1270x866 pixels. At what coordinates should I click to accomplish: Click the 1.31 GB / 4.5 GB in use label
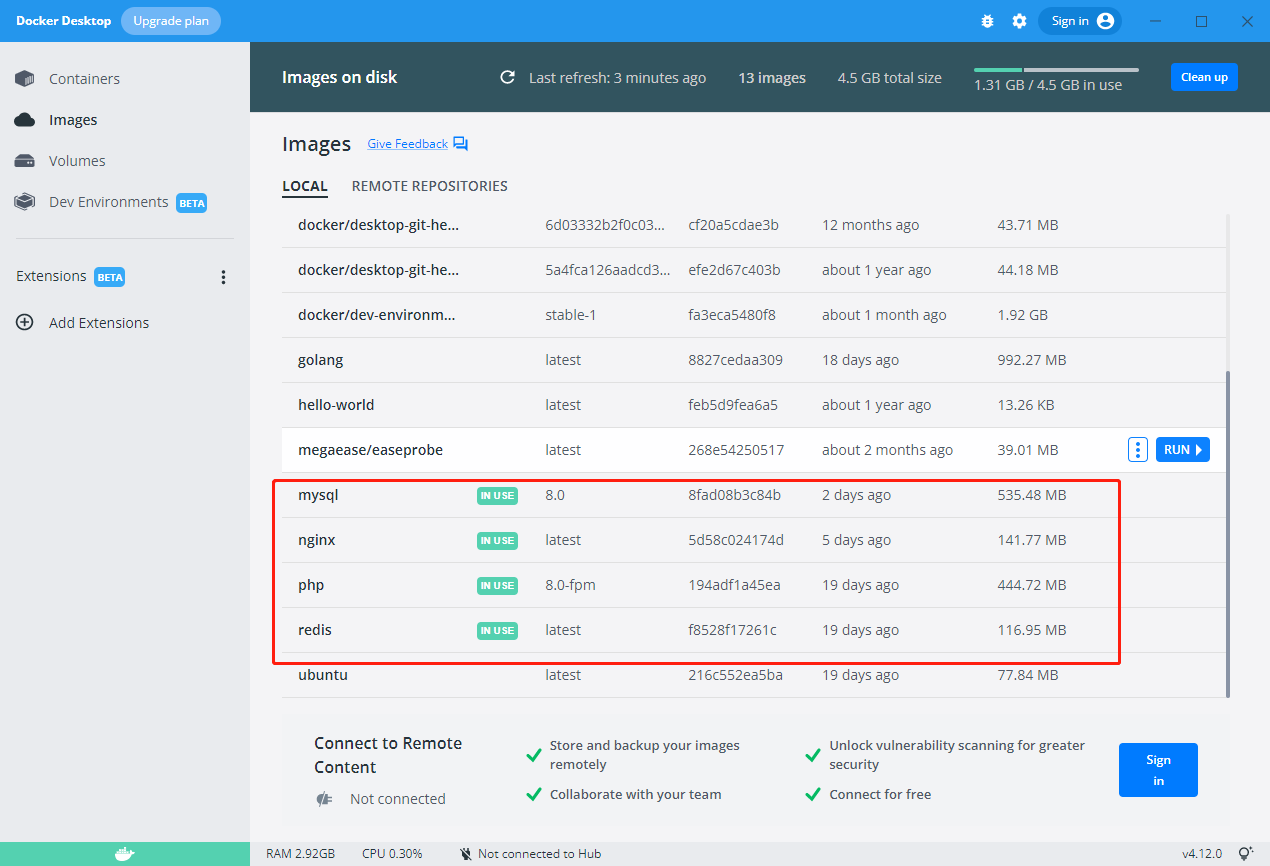coord(1048,86)
